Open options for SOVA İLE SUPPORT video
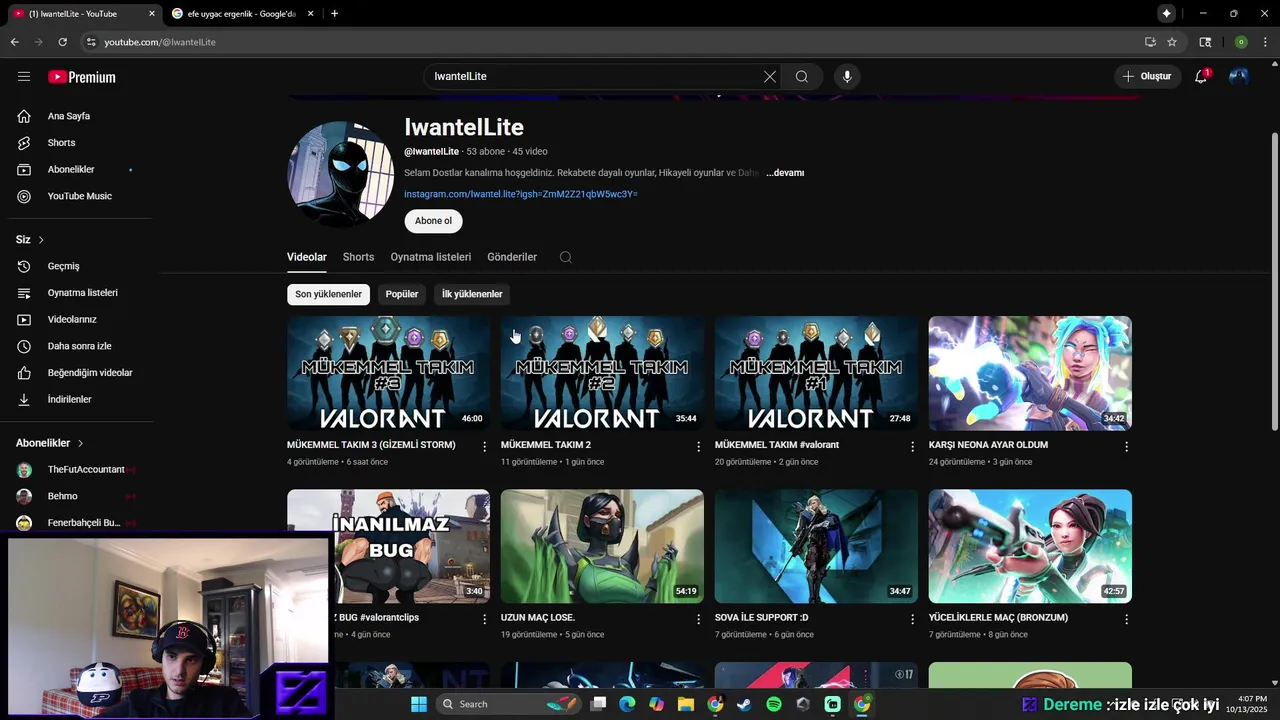The image size is (1280, 720). pyautogui.click(x=912, y=619)
